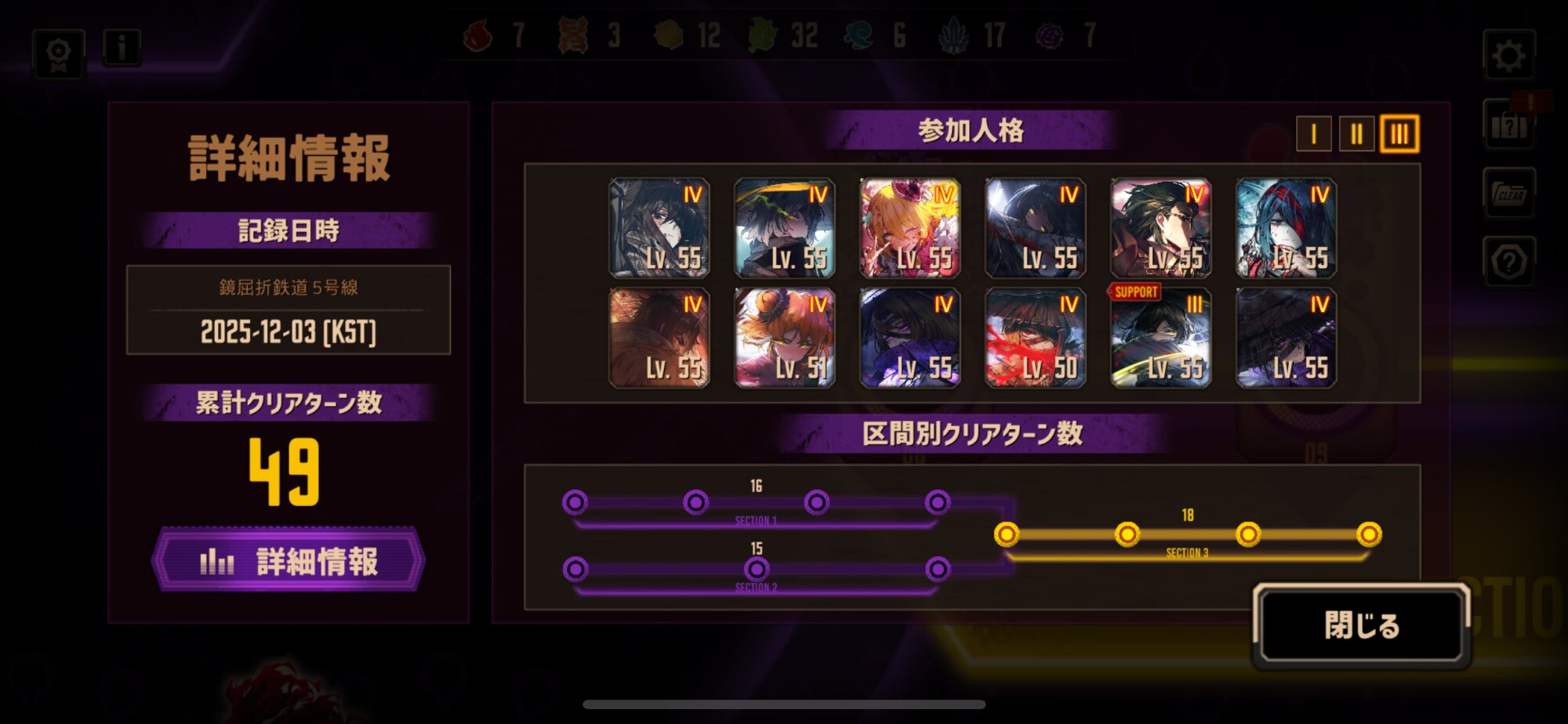Tap the green leaf resource icon showing 32
Image resolution: width=1568 pixels, height=724 pixels.
coord(762,36)
